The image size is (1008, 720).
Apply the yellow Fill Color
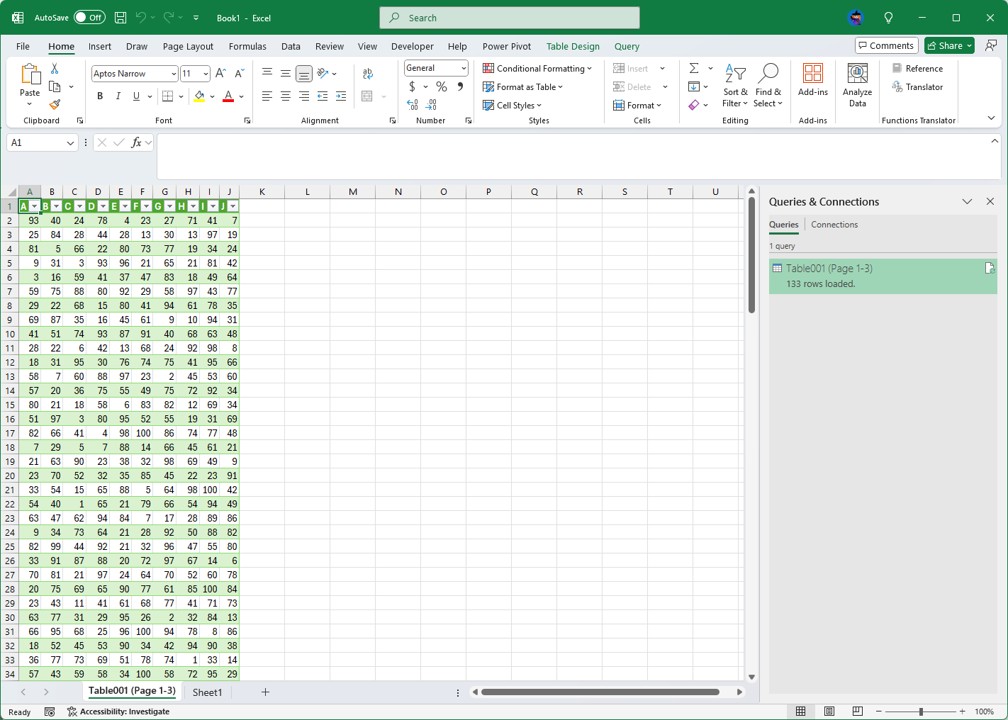pyautogui.click(x=199, y=96)
